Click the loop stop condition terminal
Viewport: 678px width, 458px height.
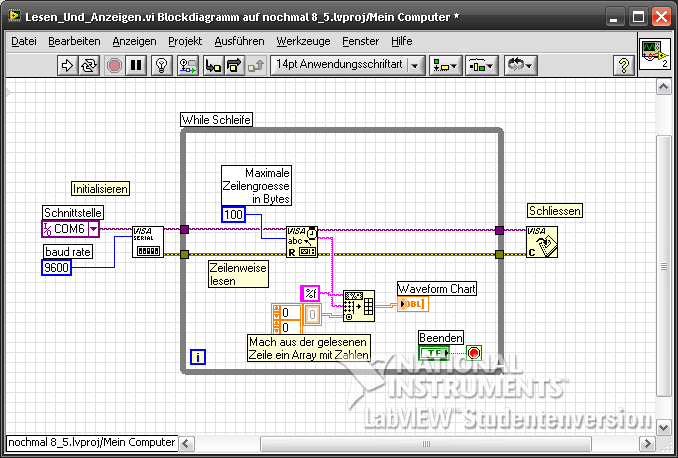474,353
